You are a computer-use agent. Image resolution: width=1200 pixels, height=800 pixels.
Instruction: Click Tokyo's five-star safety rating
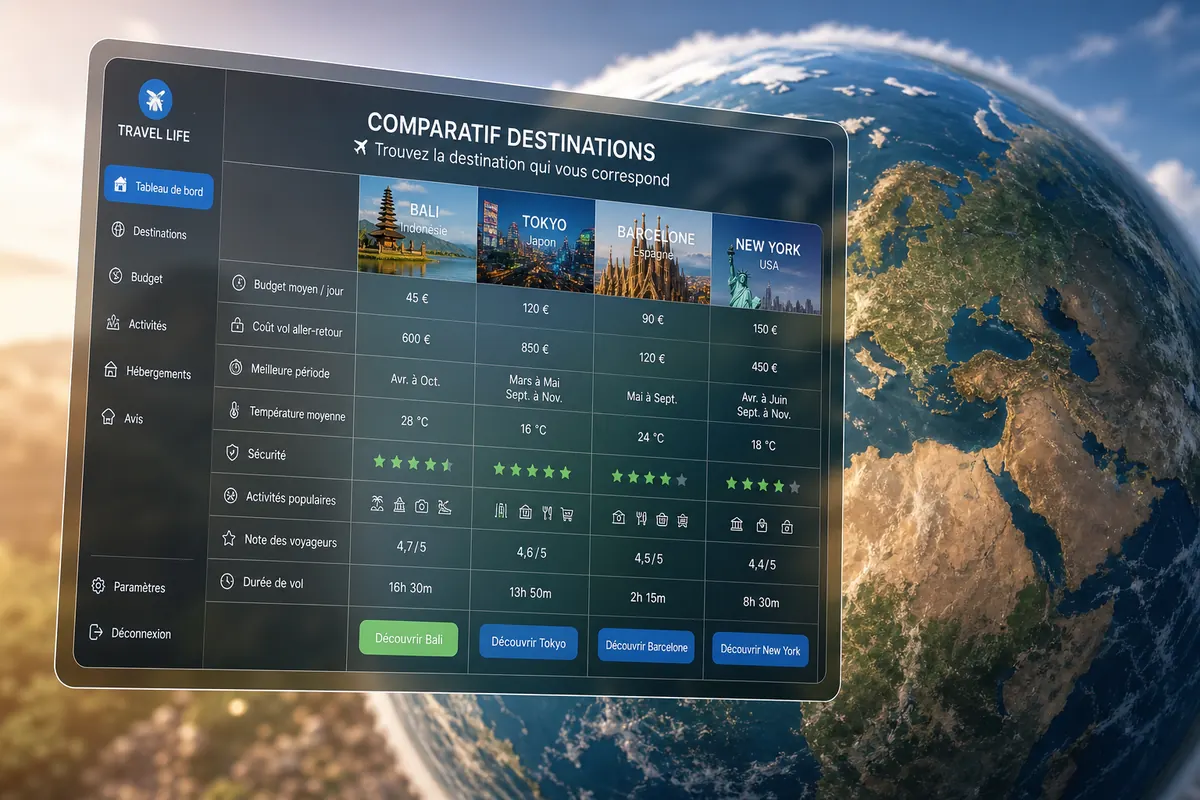[532, 471]
